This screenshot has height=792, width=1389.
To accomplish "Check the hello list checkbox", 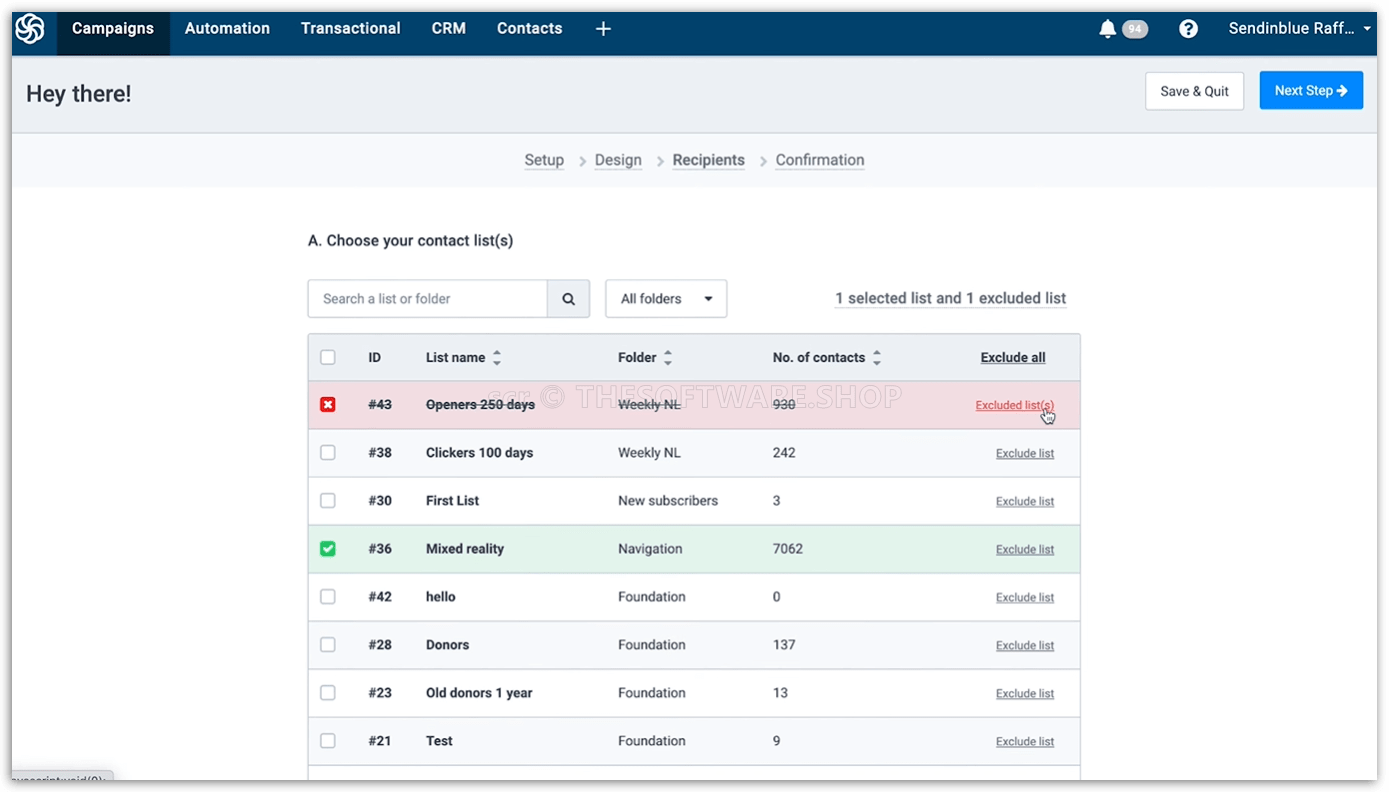I will click(x=328, y=597).
